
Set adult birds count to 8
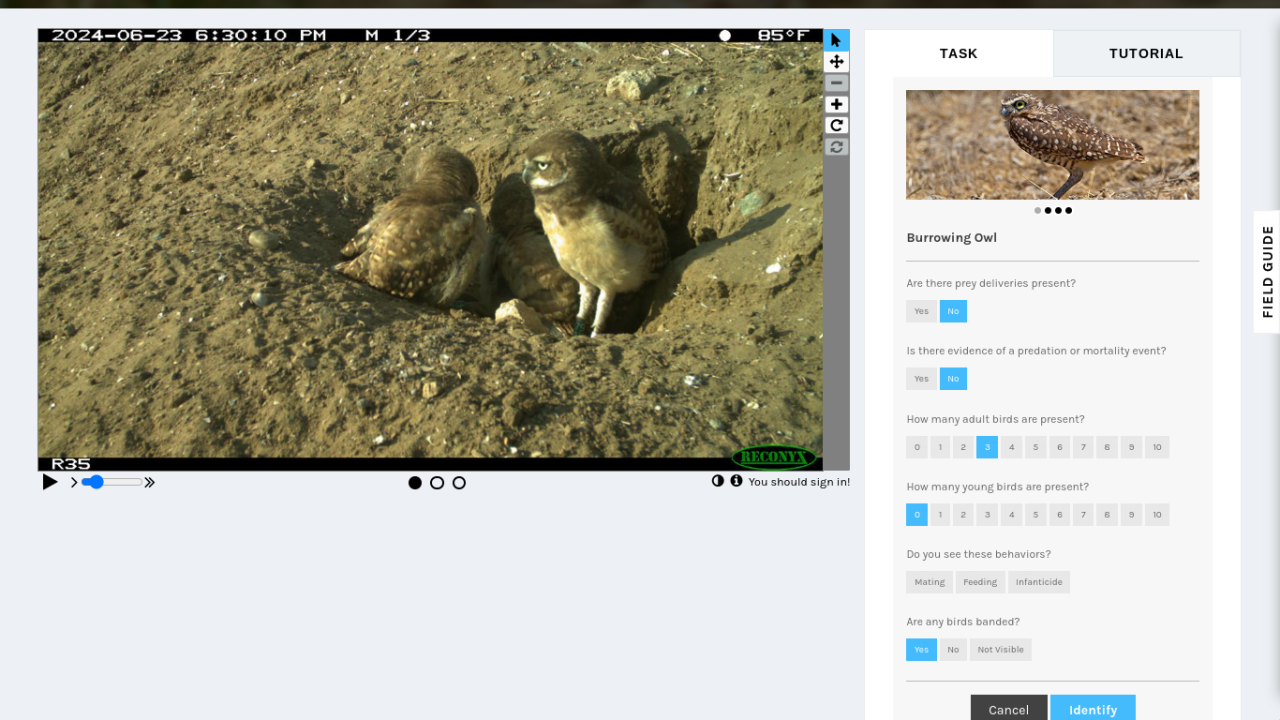click(1107, 447)
